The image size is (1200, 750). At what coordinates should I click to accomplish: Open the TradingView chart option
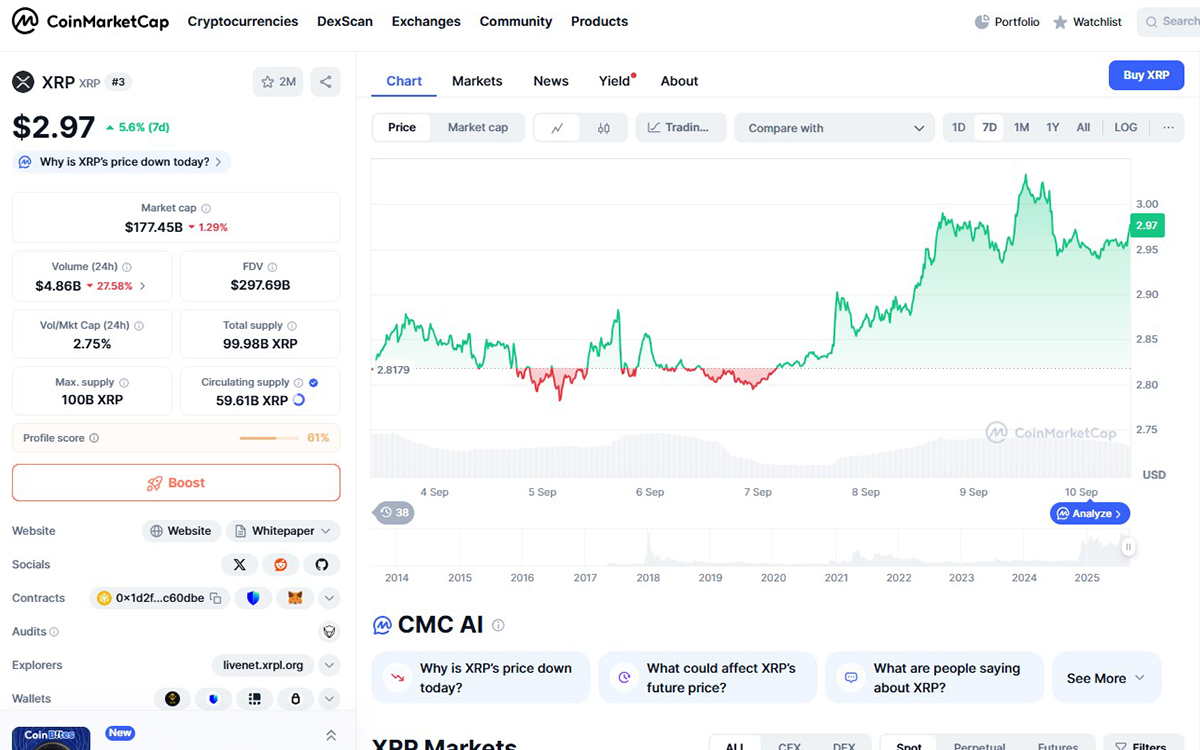[x=681, y=127]
